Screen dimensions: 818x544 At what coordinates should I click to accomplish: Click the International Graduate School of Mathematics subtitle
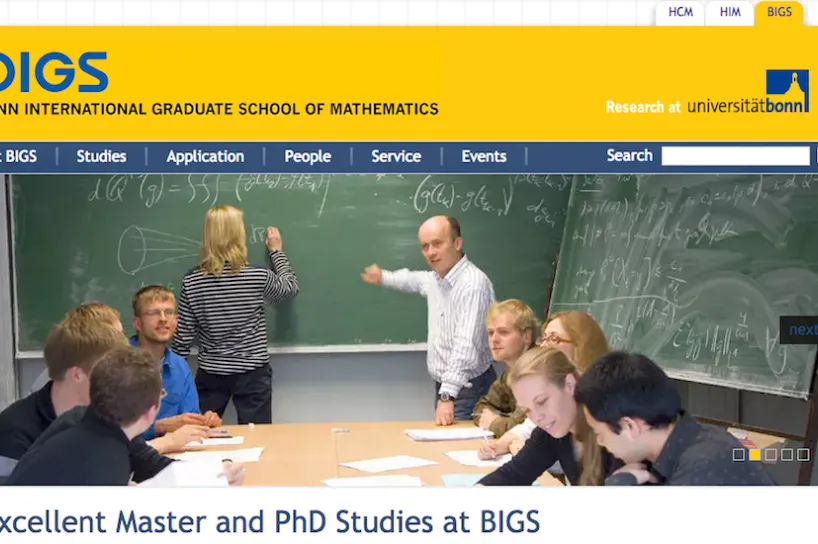coord(219,109)
